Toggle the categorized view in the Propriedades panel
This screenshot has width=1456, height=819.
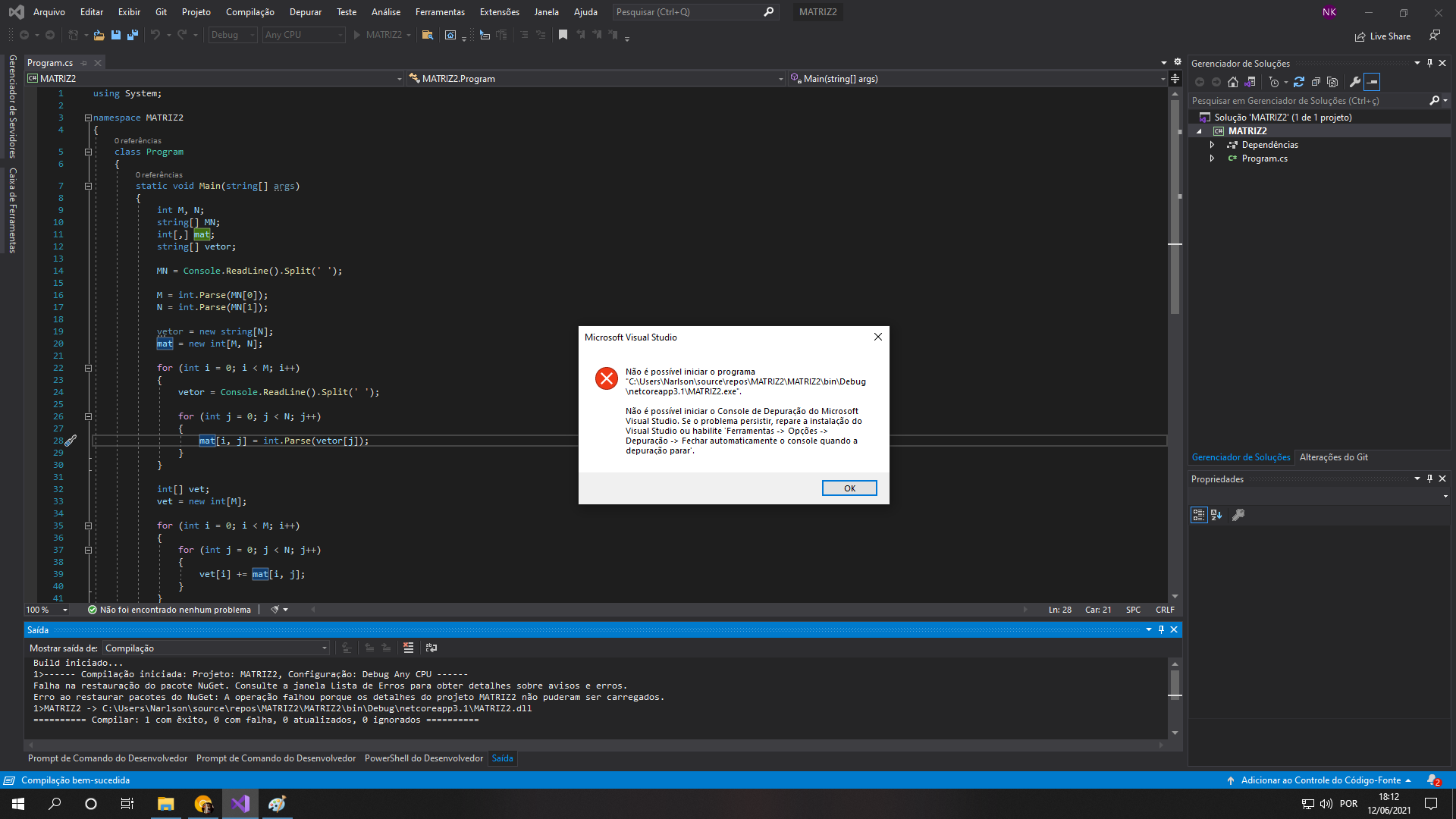(x=1199, y=515)
